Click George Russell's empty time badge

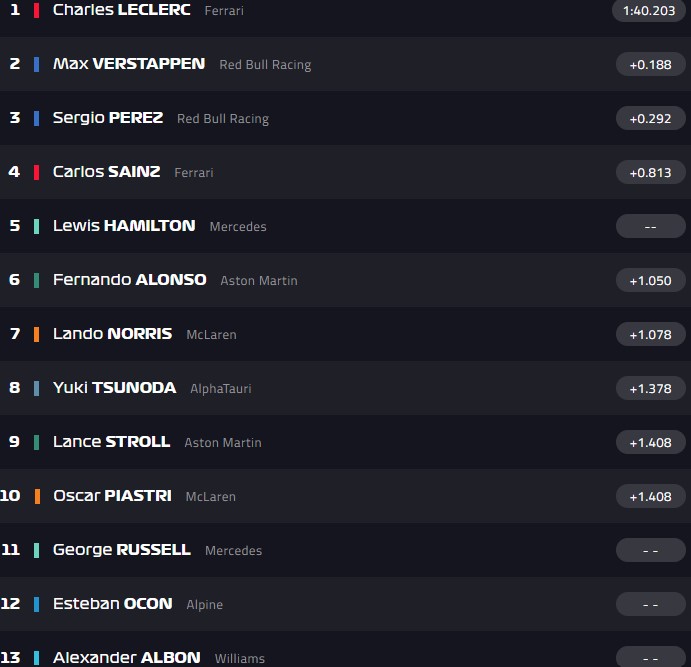[650, 550]
